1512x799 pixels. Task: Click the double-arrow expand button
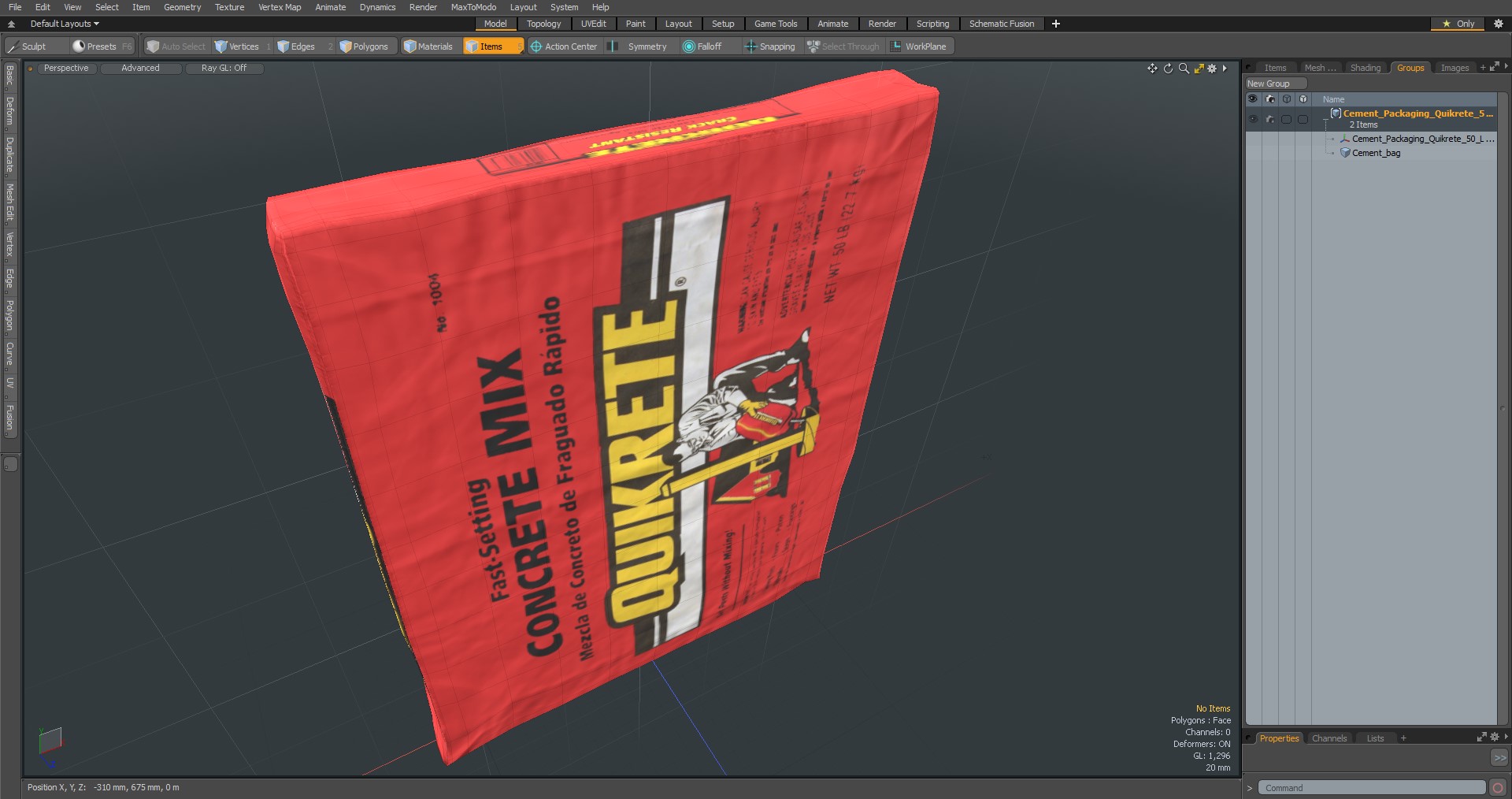(1499, 757)
